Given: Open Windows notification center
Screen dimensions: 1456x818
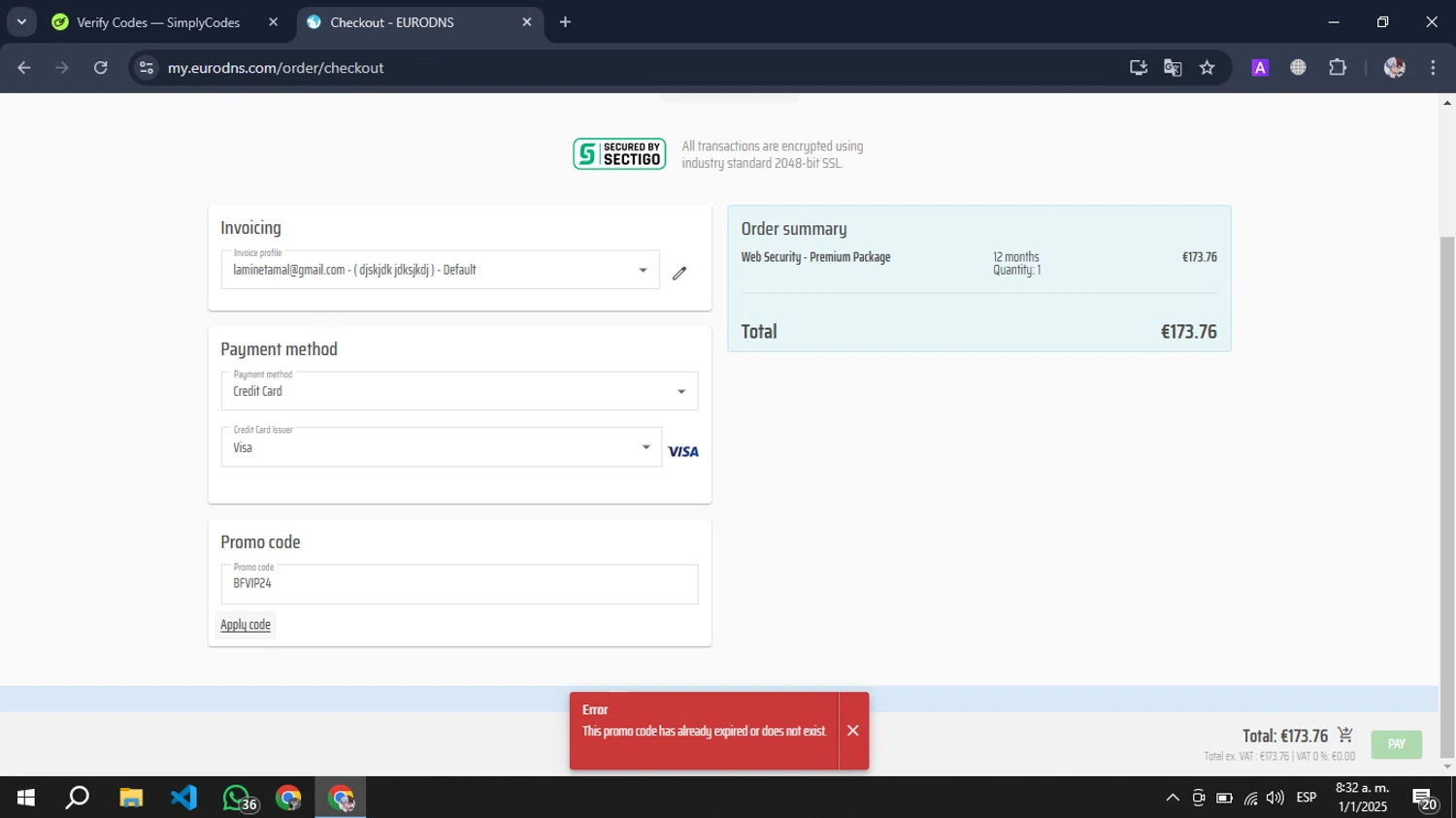Looking at the screenshot, I should [x=1425, y=799].
